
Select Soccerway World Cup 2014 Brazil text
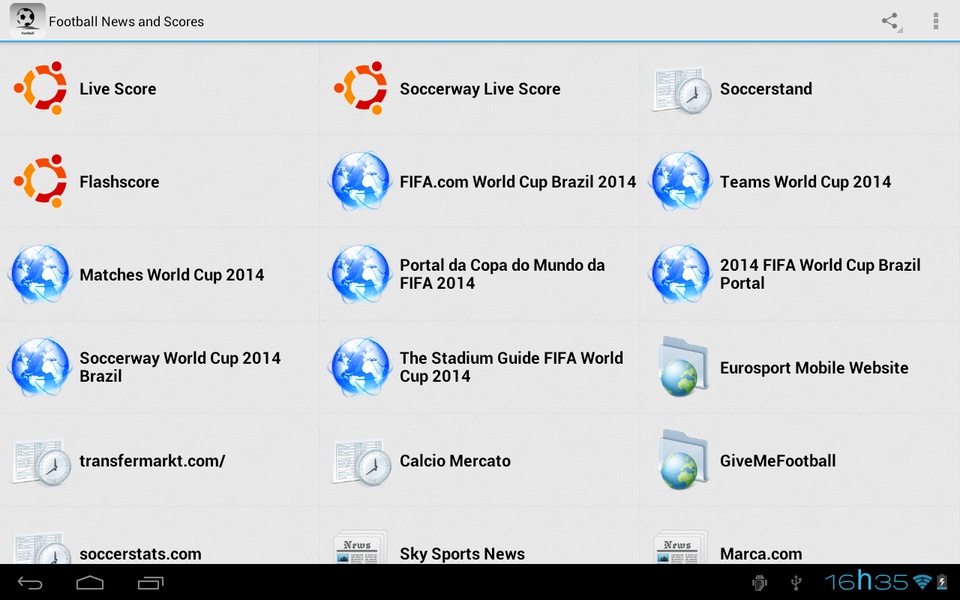point(180,367)
